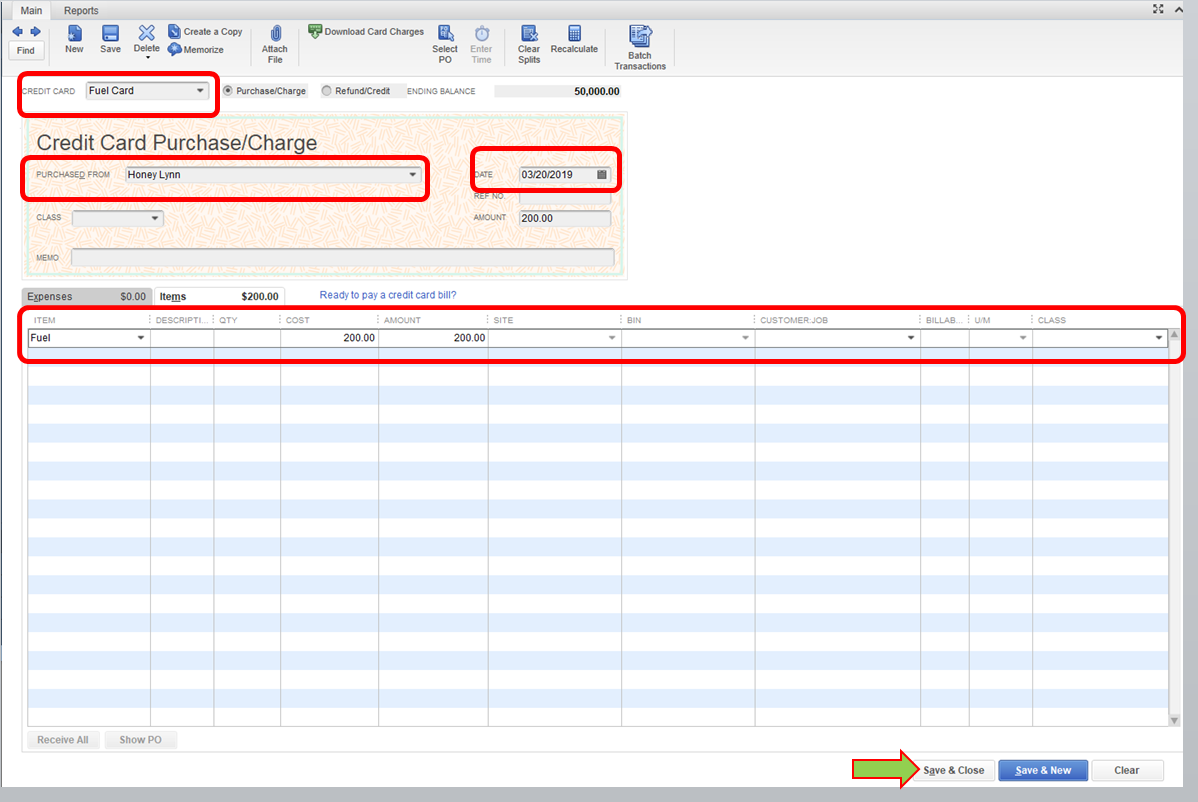Click the Enter Time icon

point(482,34)
